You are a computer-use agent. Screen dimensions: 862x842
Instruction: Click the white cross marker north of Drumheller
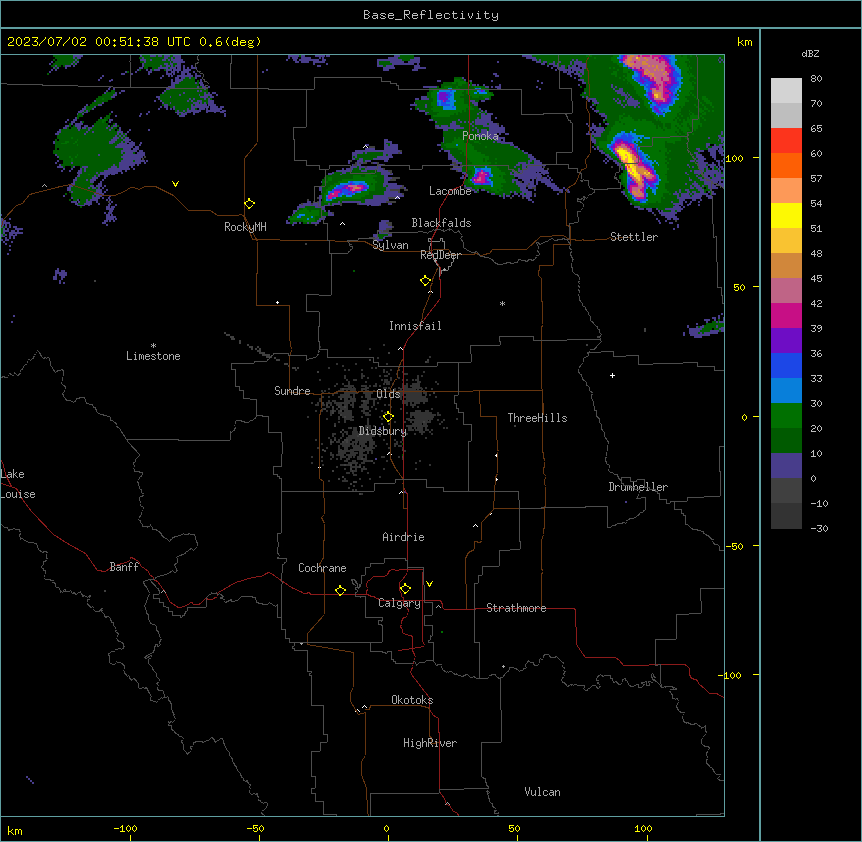(612, 375)
